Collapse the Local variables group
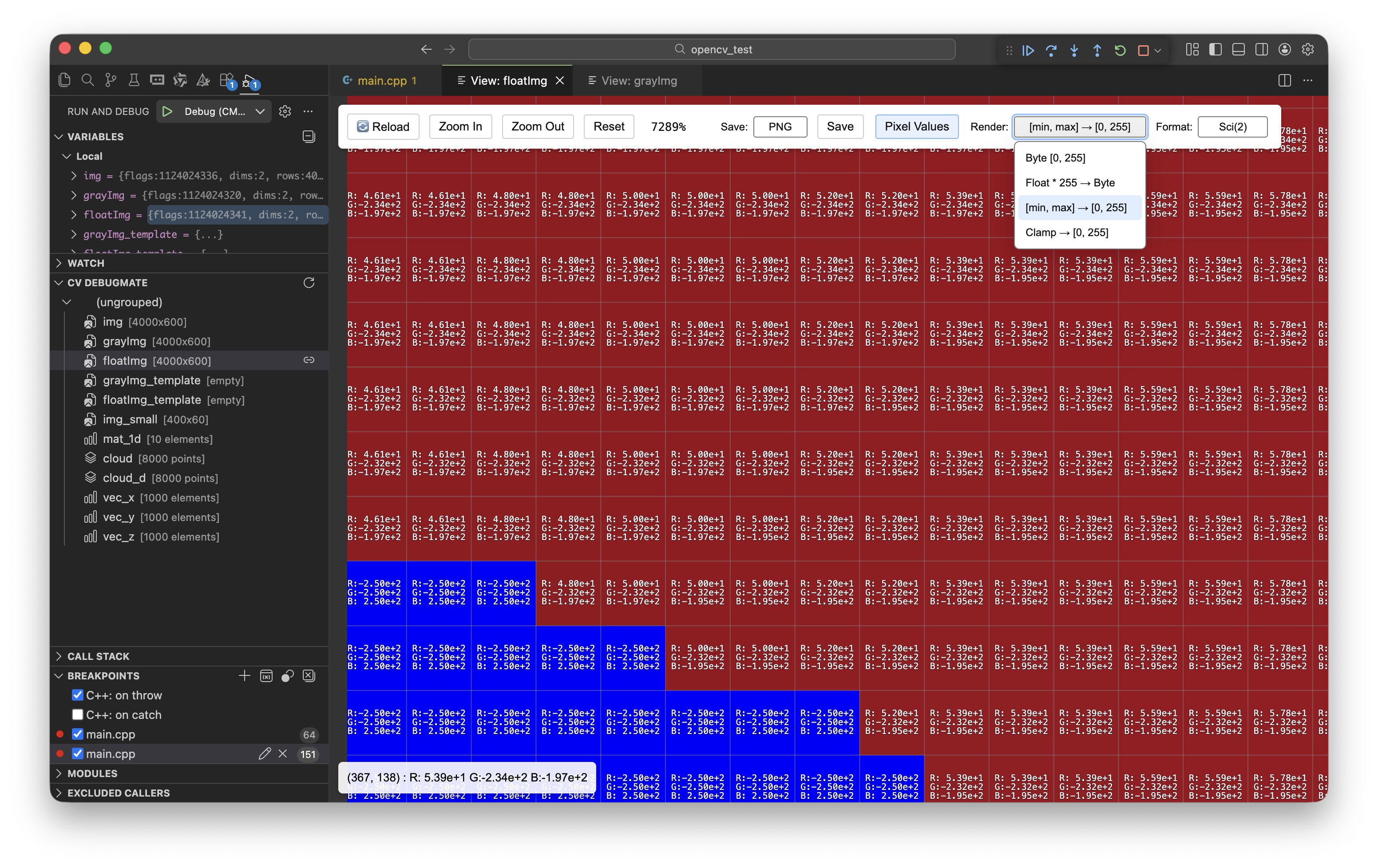The image size is (1378, 868). (x=67, y=156)
